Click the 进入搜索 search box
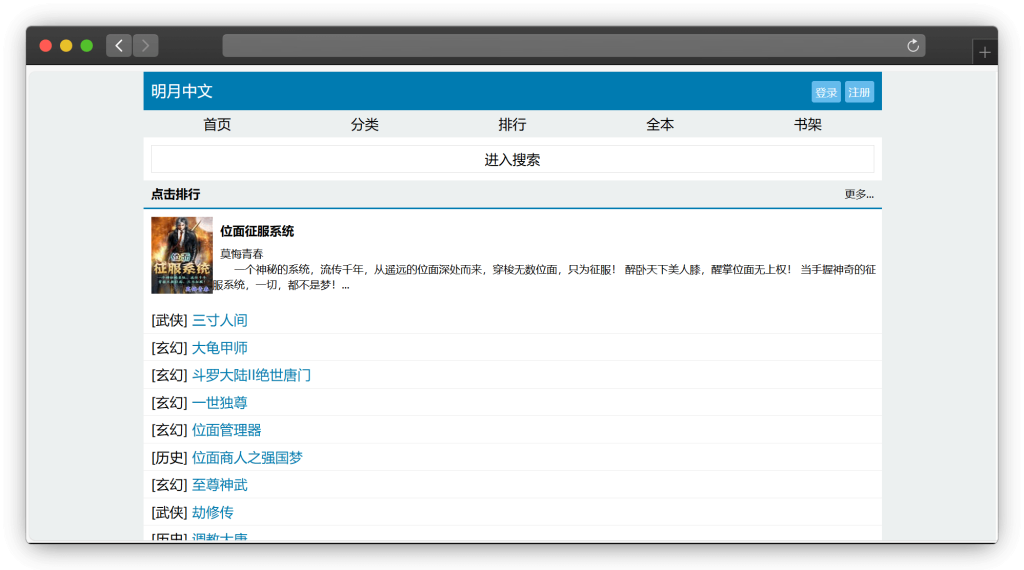The width and height of the screenshot is (1024, 570). pyautogui.click(x=512, y=159)
